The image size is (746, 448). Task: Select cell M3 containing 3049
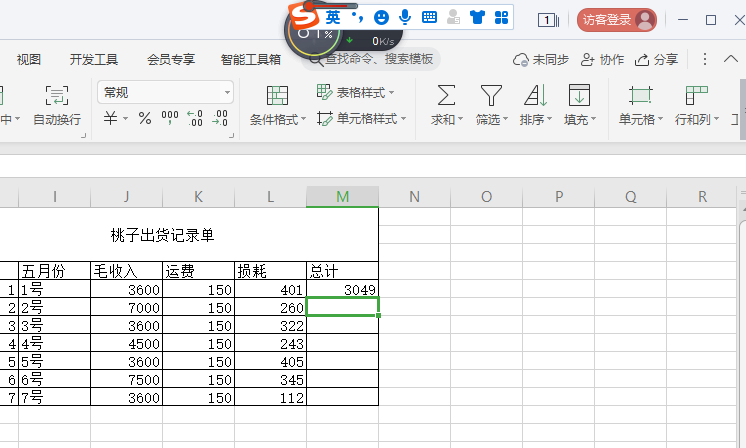point(343,290)
